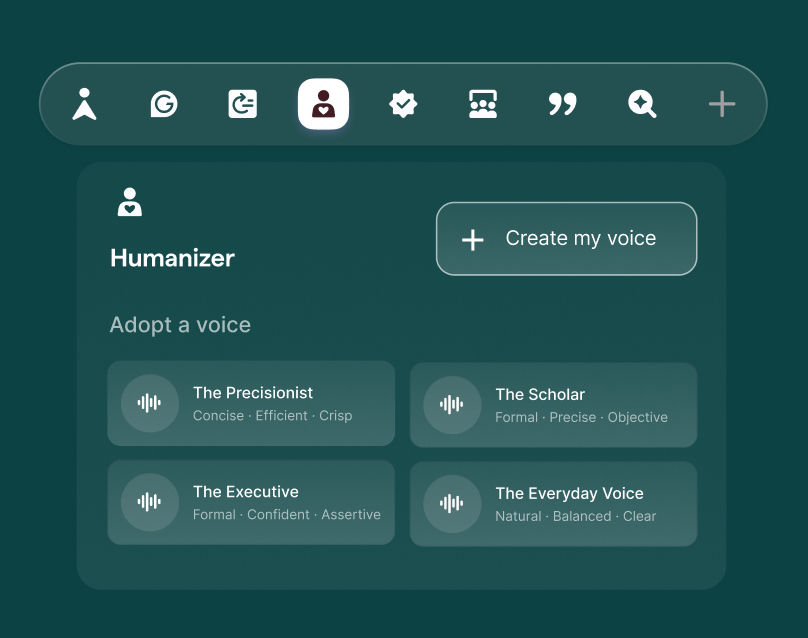
Task: Click the Create my voice button
Action: (x=566, y=238)
